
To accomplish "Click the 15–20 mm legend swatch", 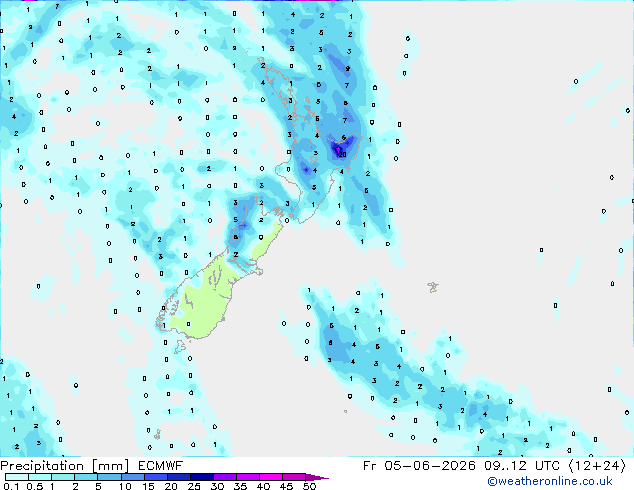I will [156, 477].
